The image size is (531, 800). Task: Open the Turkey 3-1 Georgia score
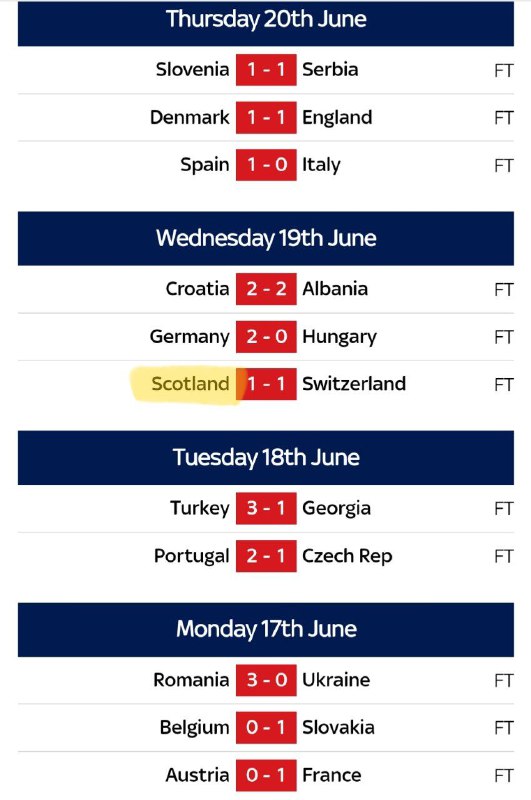click(x=266, y=508)
